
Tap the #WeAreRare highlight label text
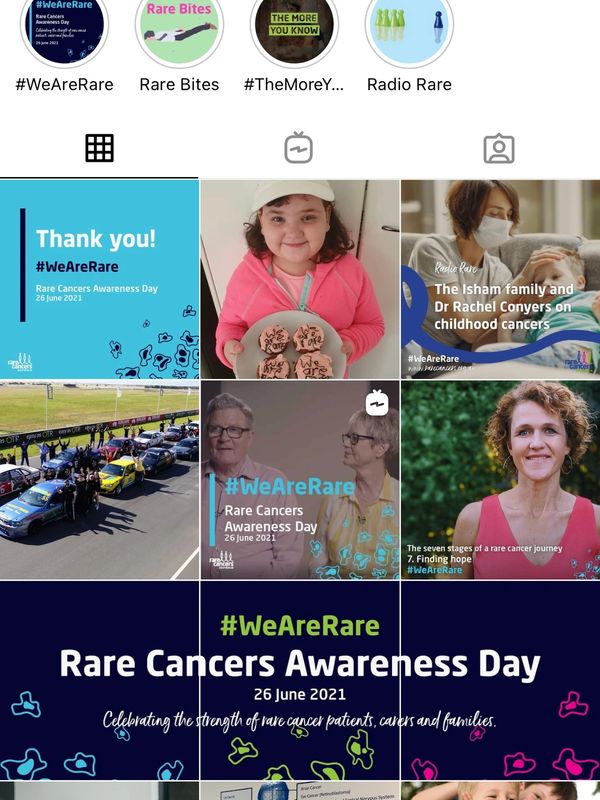[64, 84]
